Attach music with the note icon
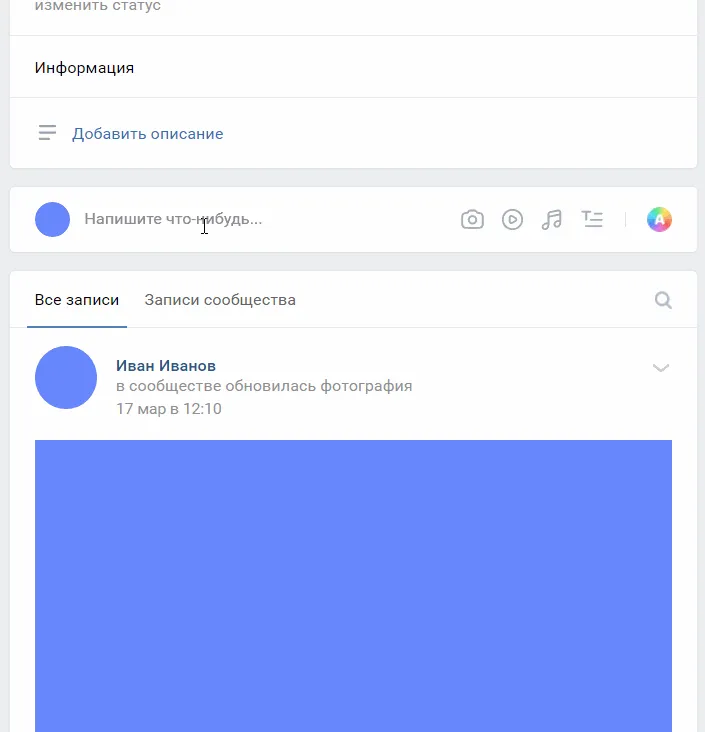705x732 pixels. [x=552, y=219]
